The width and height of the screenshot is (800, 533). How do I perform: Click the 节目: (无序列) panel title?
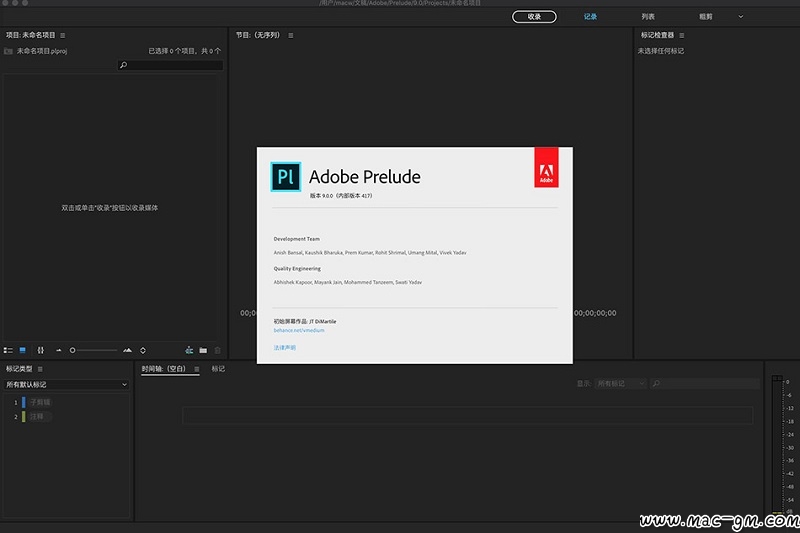coord(258,35)
